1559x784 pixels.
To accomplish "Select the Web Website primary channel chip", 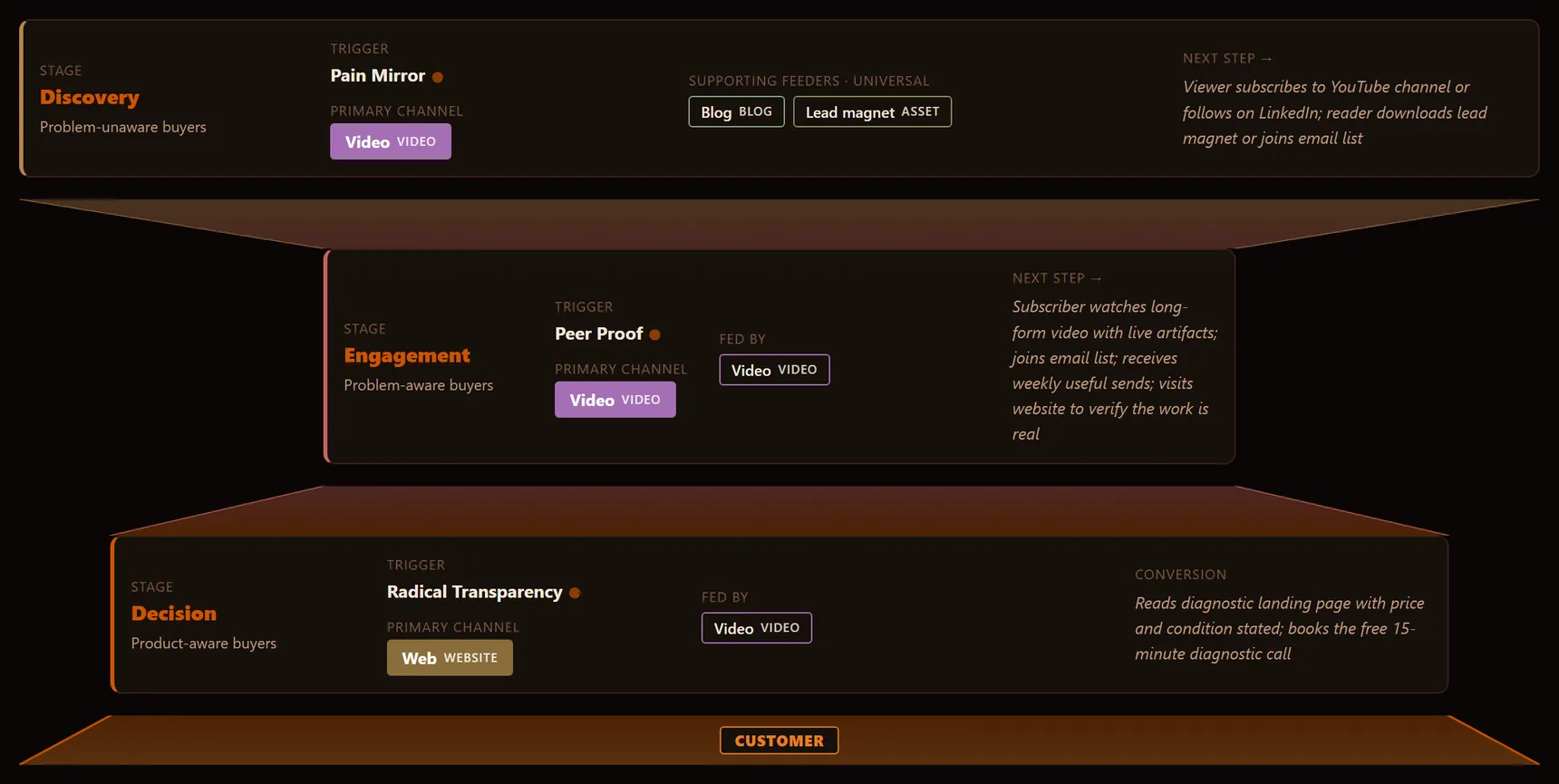I will click(x=450, y=658).
